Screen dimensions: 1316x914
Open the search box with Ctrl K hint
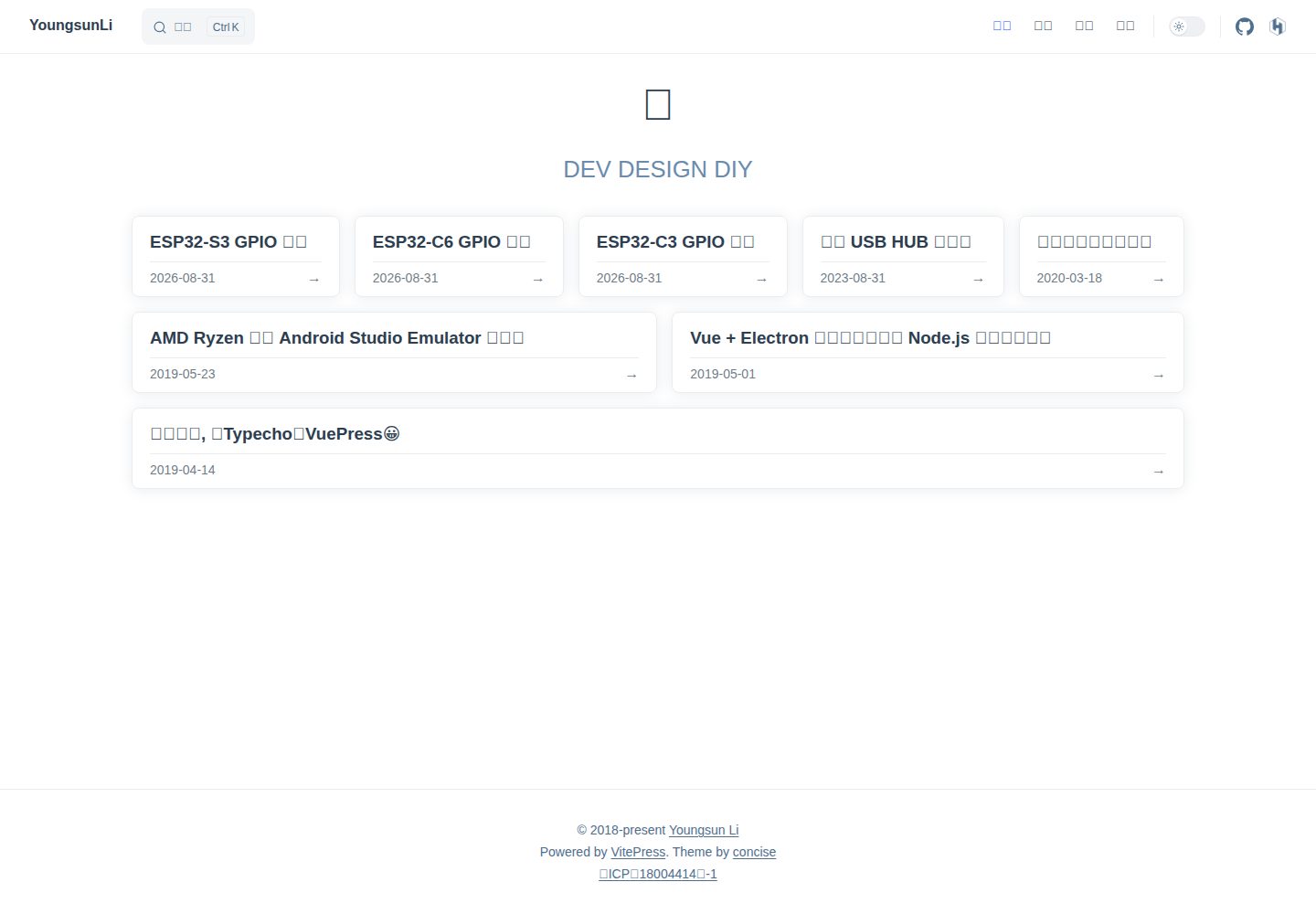click(x=198, y=27)
